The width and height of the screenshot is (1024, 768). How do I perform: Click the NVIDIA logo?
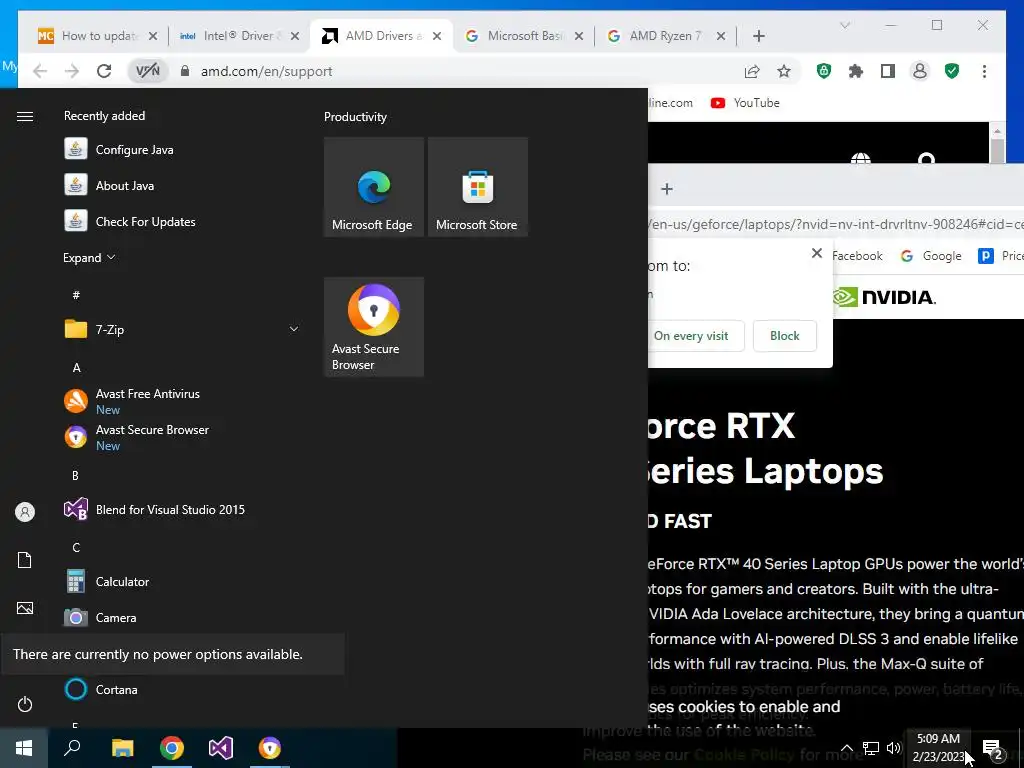884,297
